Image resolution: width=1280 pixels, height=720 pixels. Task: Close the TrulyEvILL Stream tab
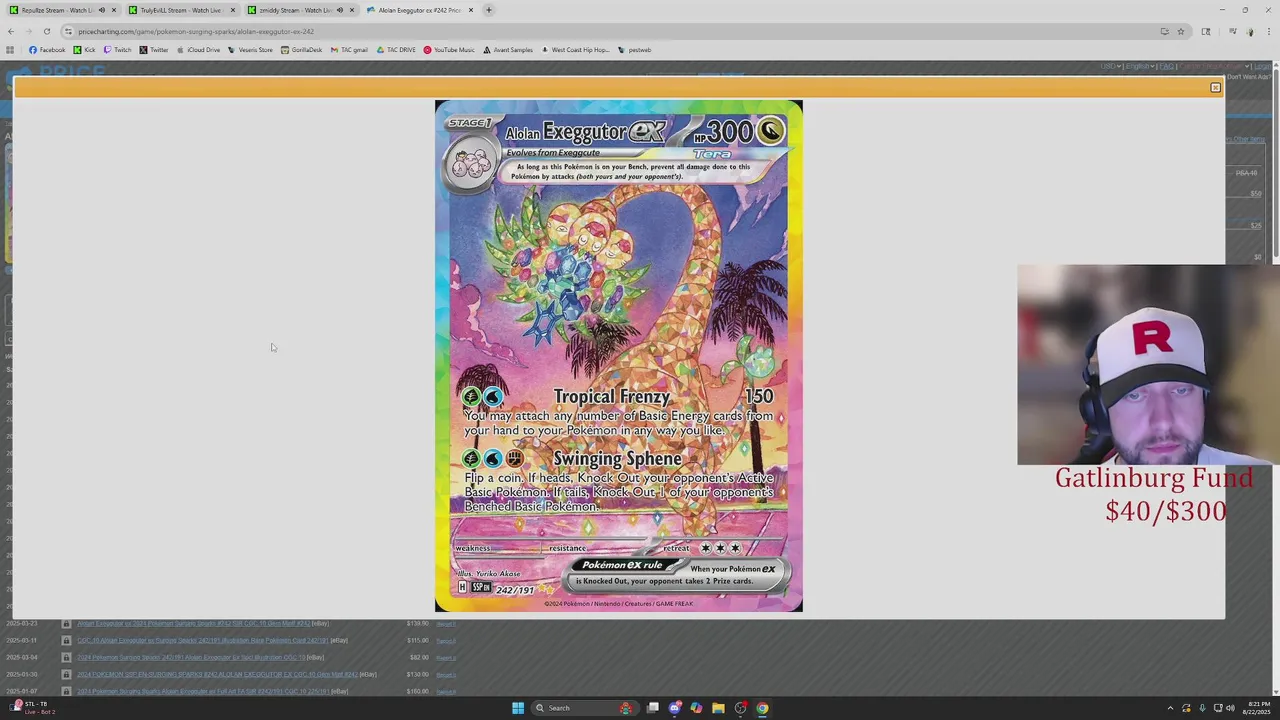tap(233, 10)
